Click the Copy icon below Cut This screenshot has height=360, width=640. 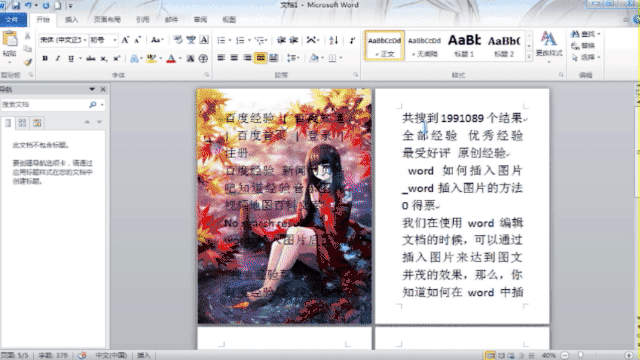pyautogui.click(x=27, y=49)
